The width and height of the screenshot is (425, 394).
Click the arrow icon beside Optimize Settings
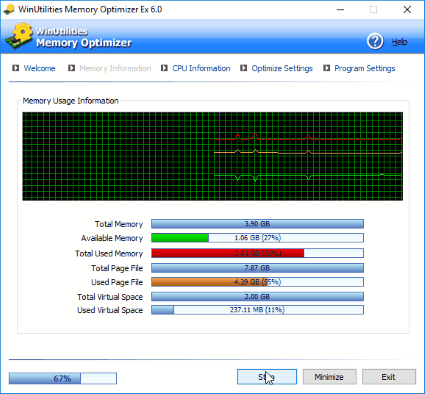coord(244,68)
